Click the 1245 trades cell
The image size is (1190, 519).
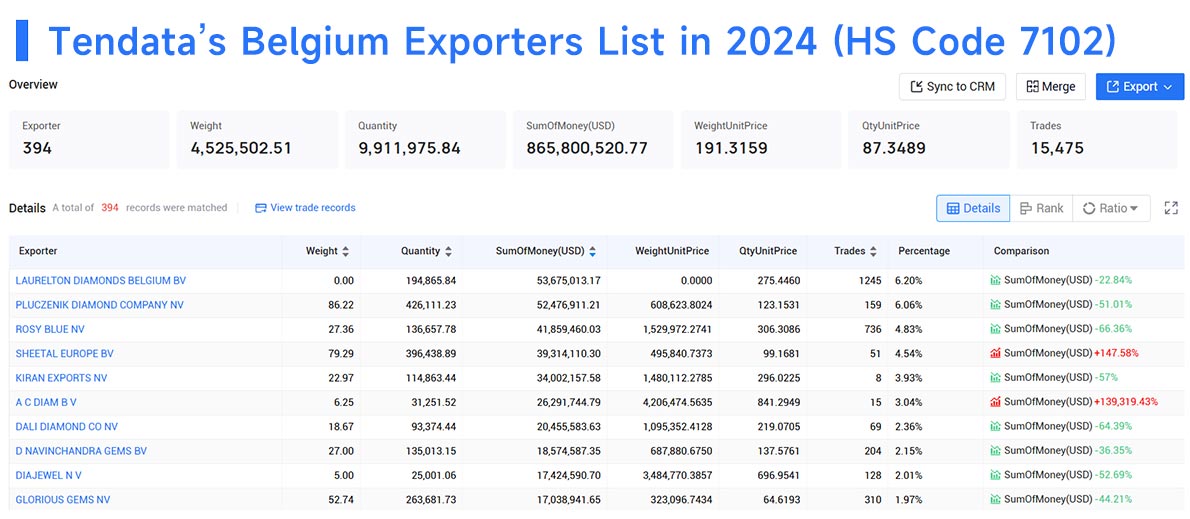tap(870, 281)
